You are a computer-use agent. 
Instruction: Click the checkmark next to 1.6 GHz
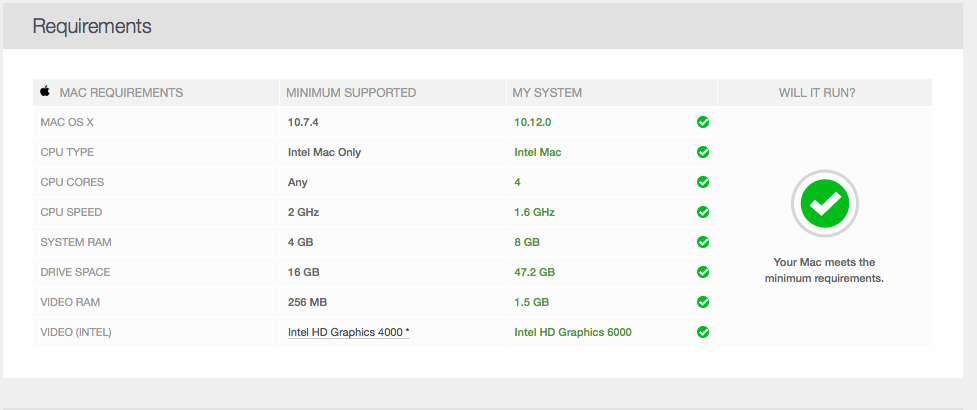[x=703, y=212]
